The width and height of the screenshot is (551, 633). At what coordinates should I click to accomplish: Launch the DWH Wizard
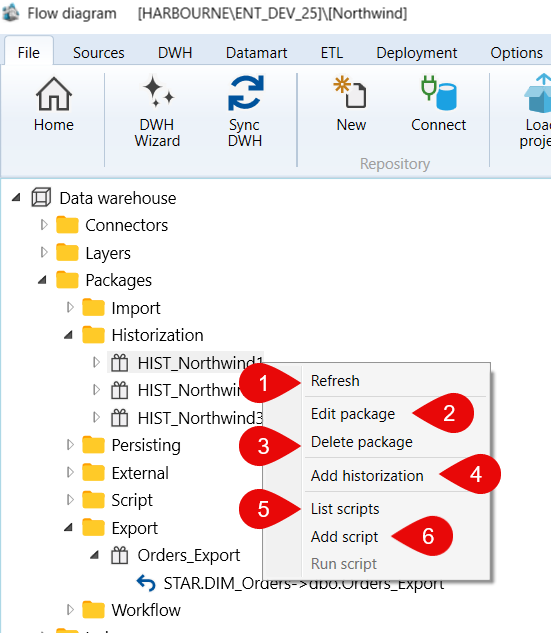pyautogui.click(x=157, y=92)
